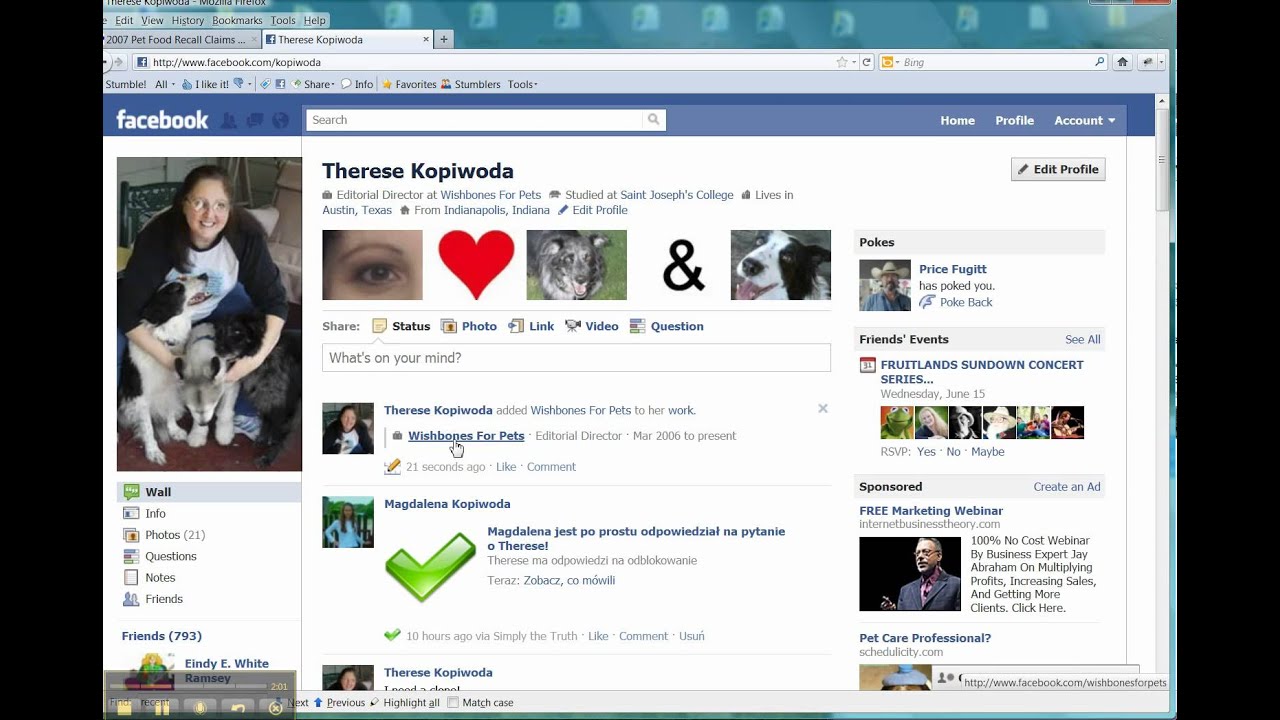Bookmark page with star icon in address bar
The height and width of the screenshot is (720, 1280).
coord(842,62)
